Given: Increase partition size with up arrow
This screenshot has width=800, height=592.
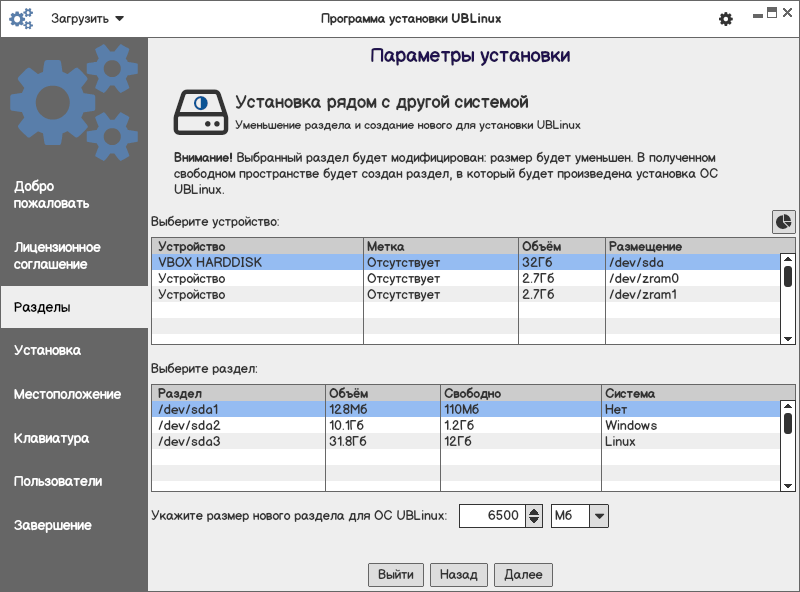Looking at the screenshot, I should 534,510.
